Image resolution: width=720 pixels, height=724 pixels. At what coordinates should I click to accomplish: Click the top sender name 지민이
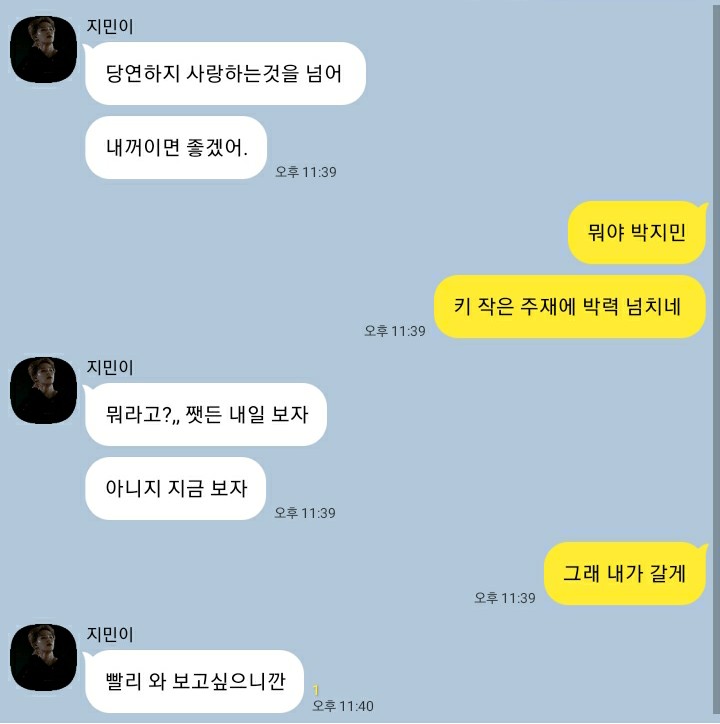point(110,26)
